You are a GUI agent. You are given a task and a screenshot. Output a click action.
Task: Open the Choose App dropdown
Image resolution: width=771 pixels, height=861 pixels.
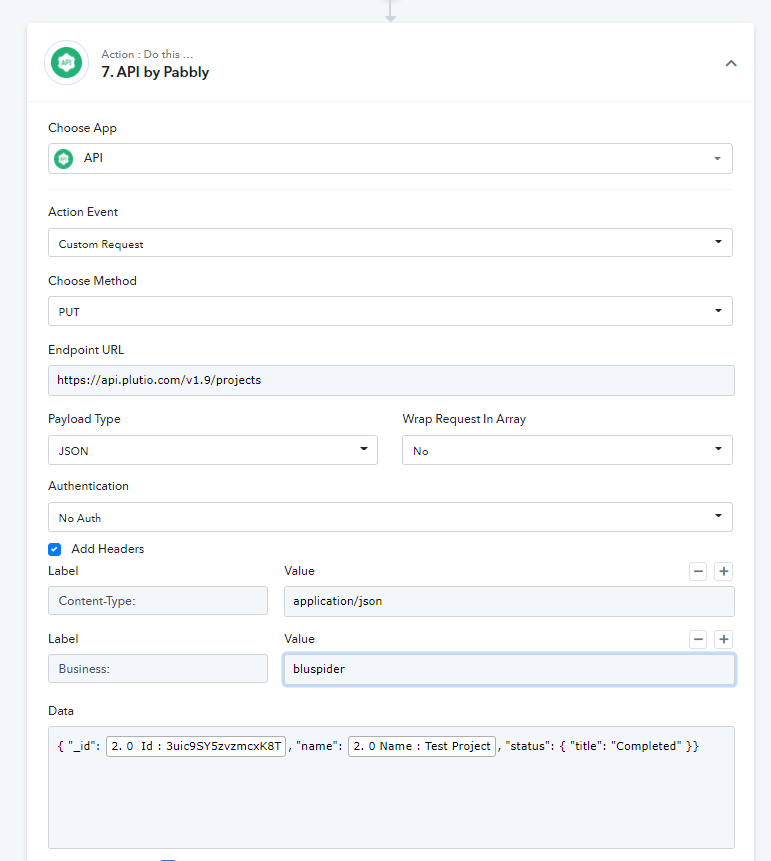point(390,159)
